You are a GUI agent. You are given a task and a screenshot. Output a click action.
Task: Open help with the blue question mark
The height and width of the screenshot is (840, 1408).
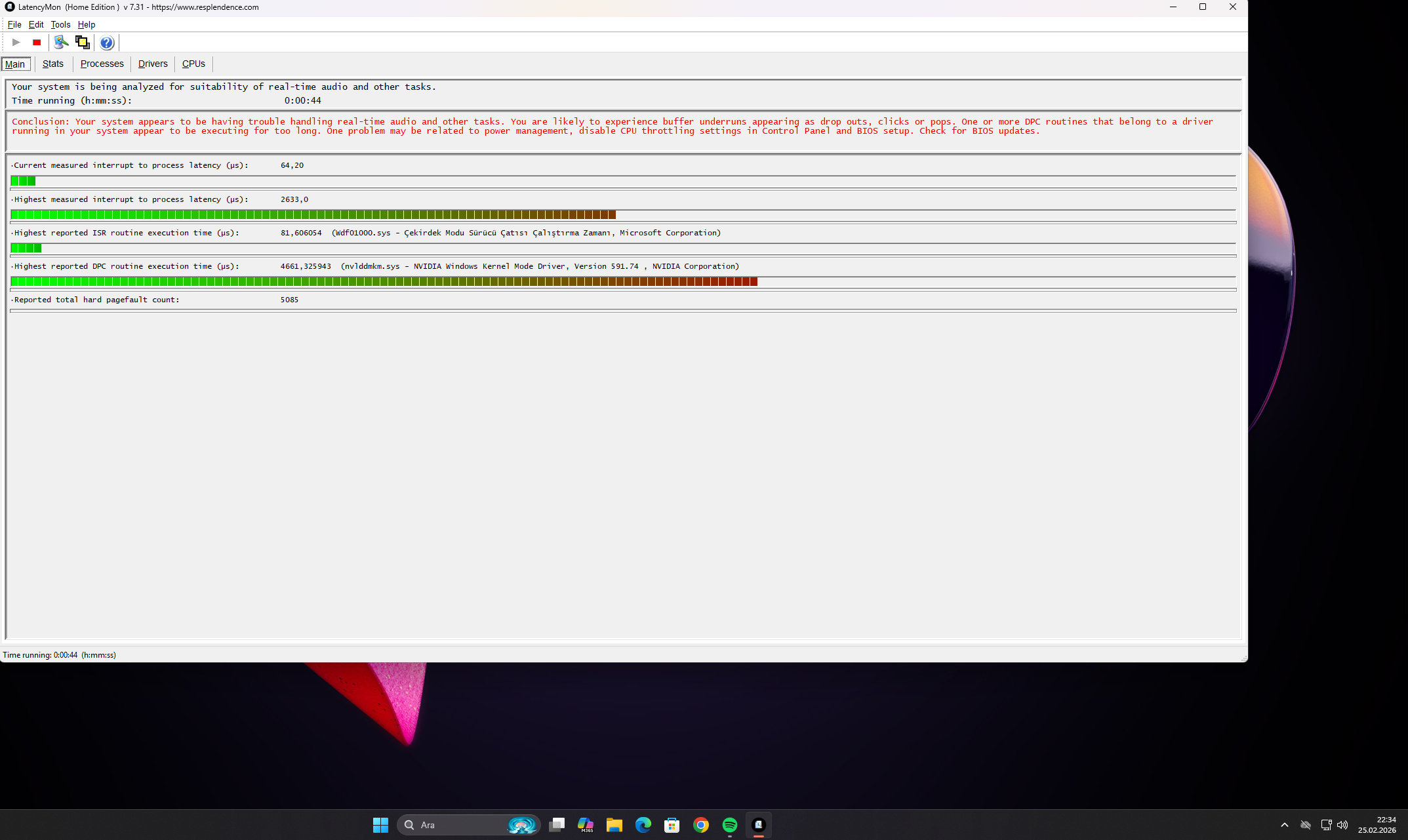pos(107,43)
